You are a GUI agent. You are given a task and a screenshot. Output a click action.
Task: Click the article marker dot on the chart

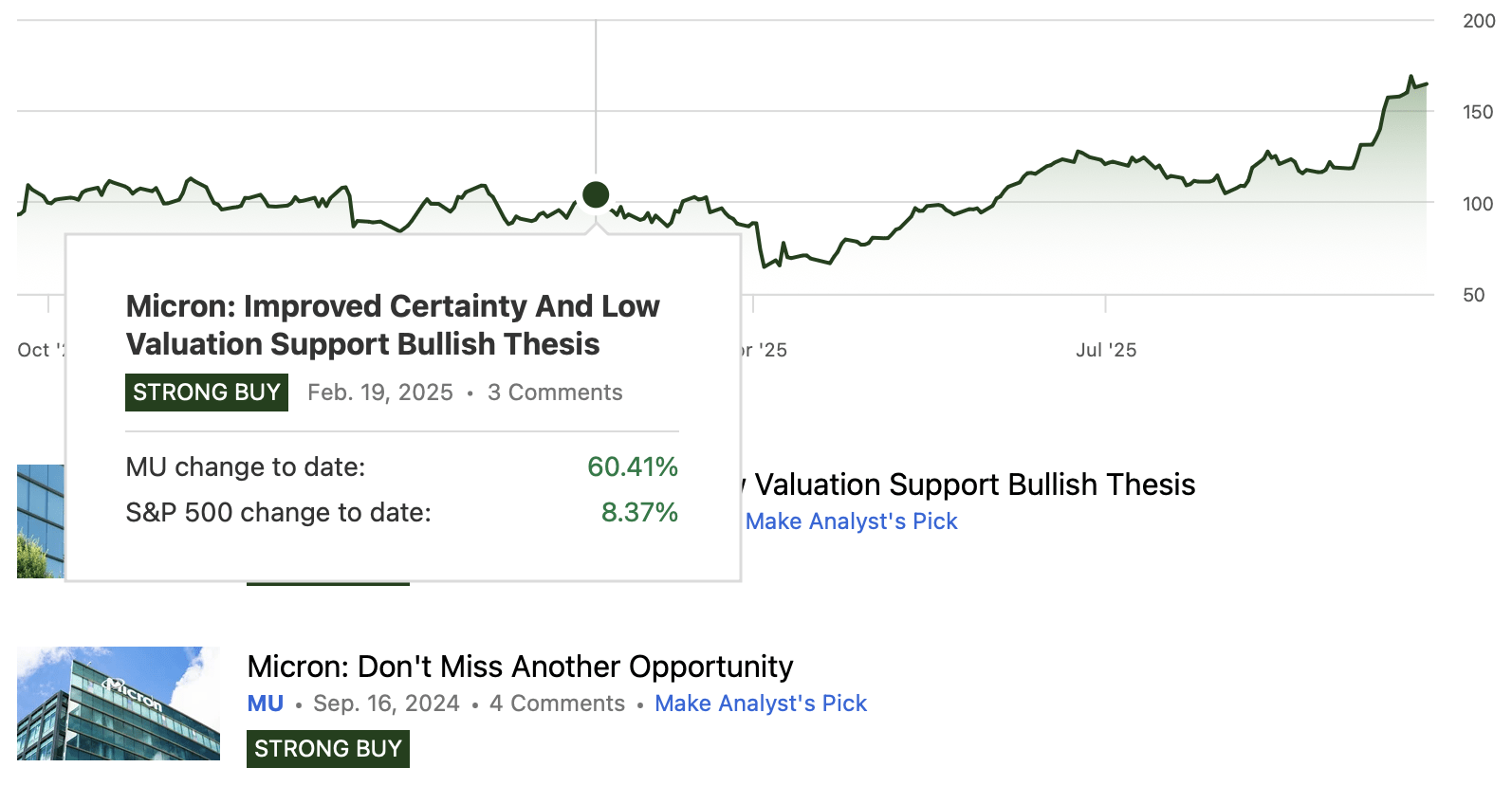click(596, 195)
